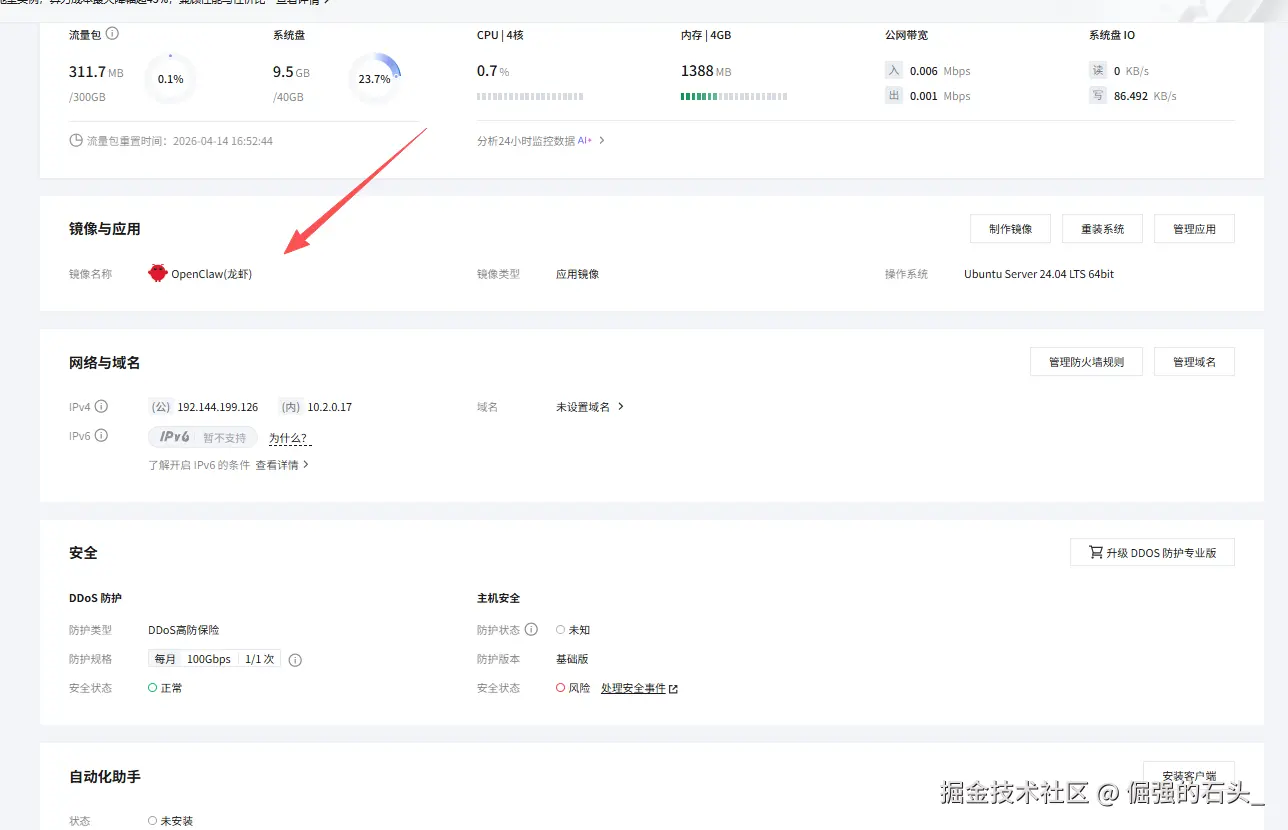The height and width of the screenshot is (830, 1288).
Task: Select public IP 192.144.199.126
Action: (x=218, y=407)
